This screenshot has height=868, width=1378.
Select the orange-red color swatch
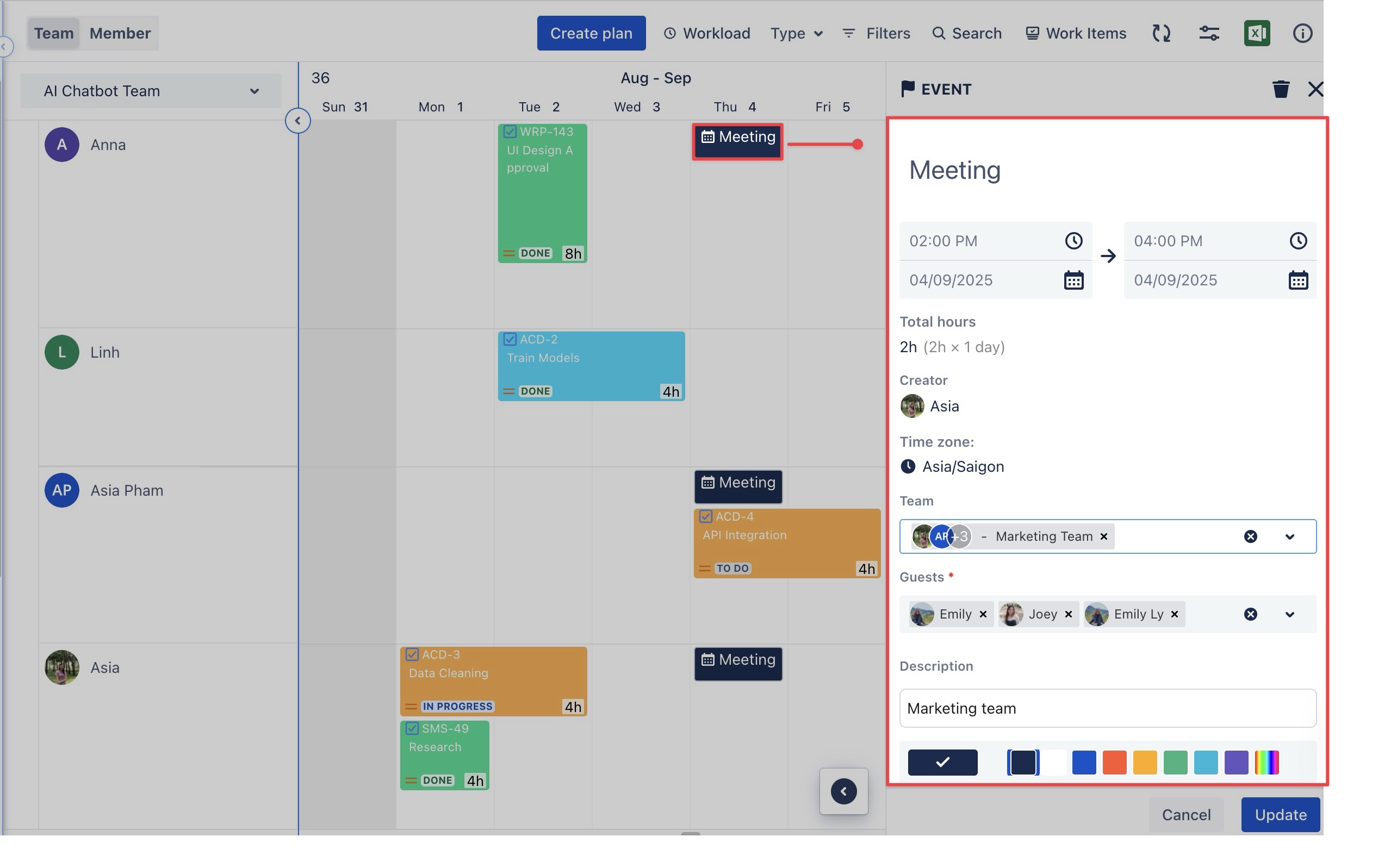click(1114, 762)
